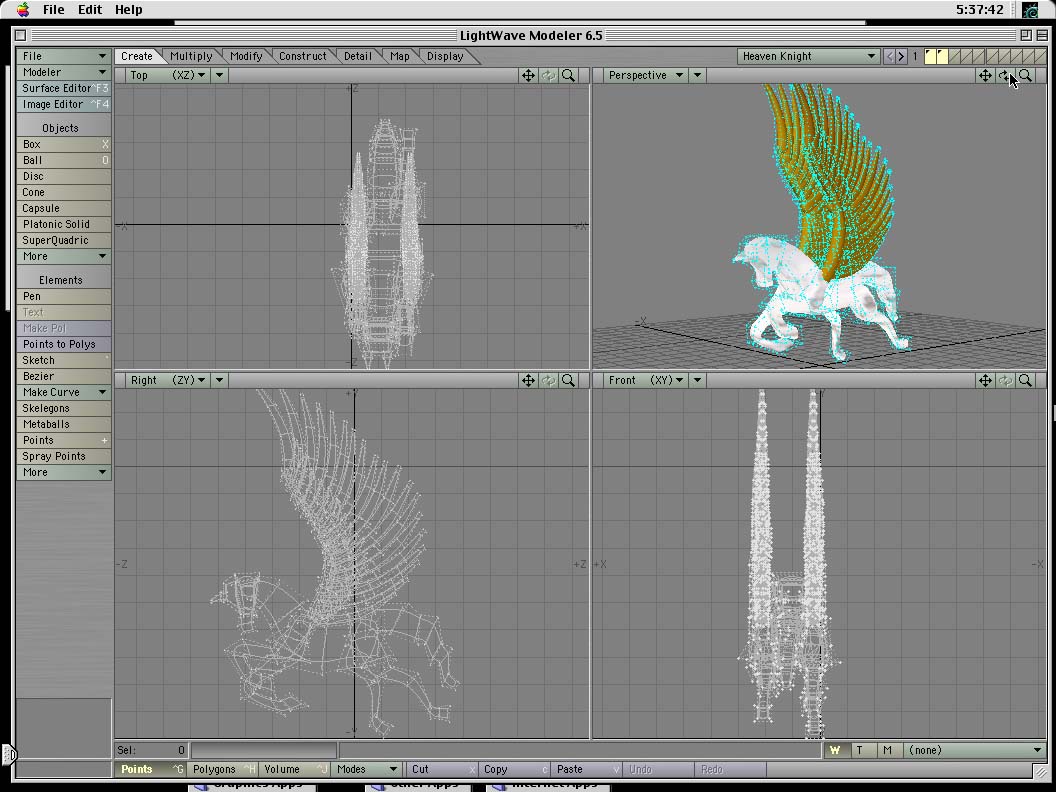Screen dimensions: 1056x792
Task: Click the pan icon in Front viewport
Action: coord(985,380)
